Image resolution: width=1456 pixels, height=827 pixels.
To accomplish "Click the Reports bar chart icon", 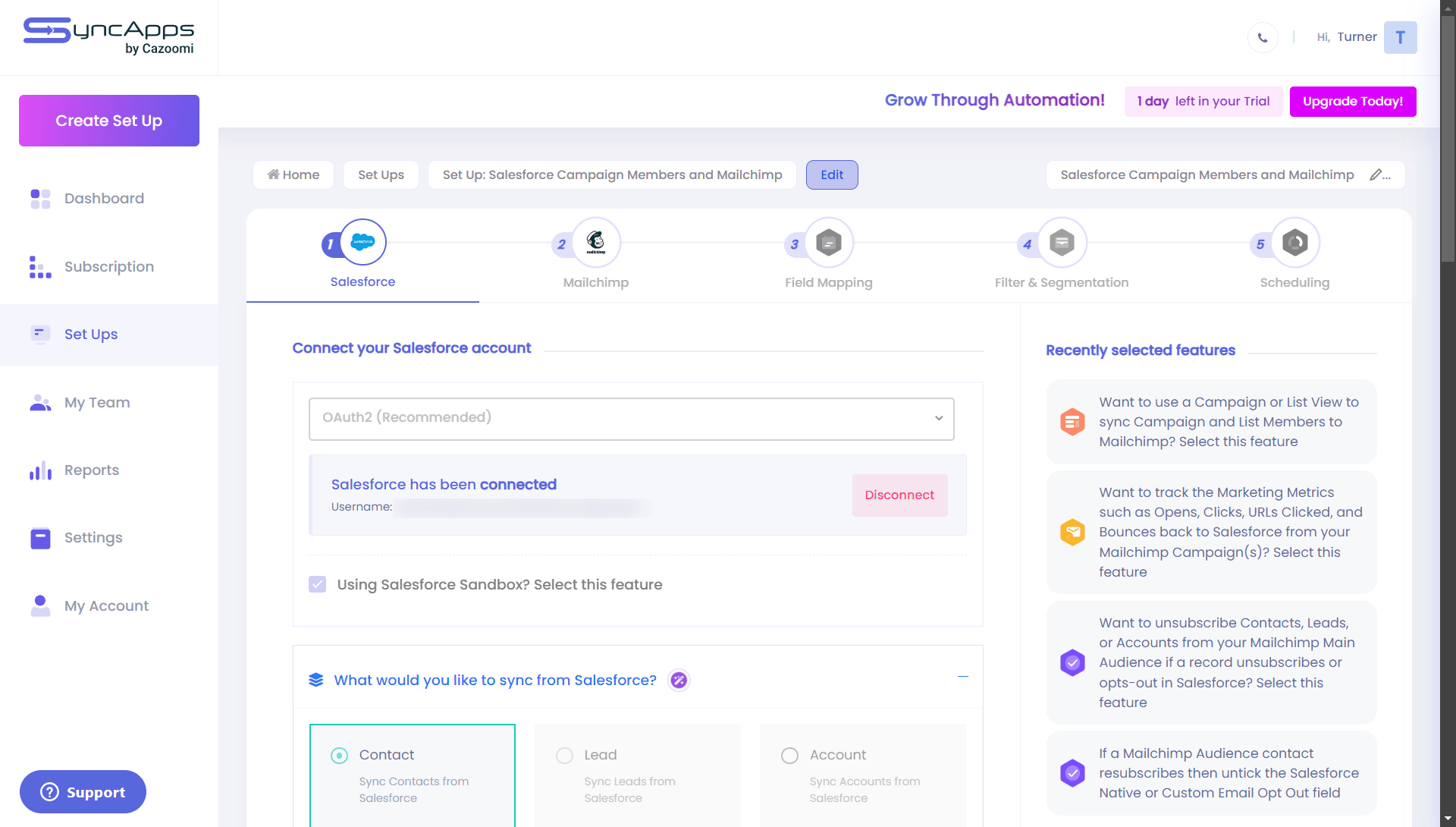I will [x=40, y=470].
